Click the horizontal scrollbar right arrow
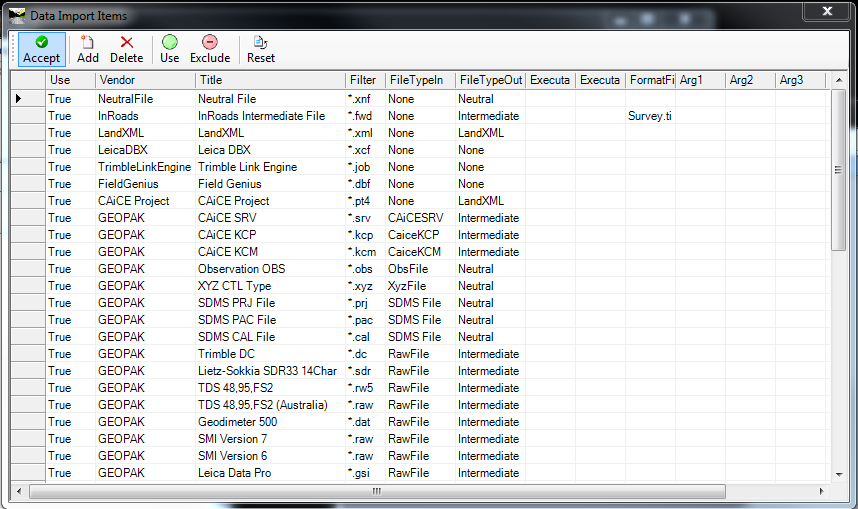This screenshot has width=858, height=509. 821,491
